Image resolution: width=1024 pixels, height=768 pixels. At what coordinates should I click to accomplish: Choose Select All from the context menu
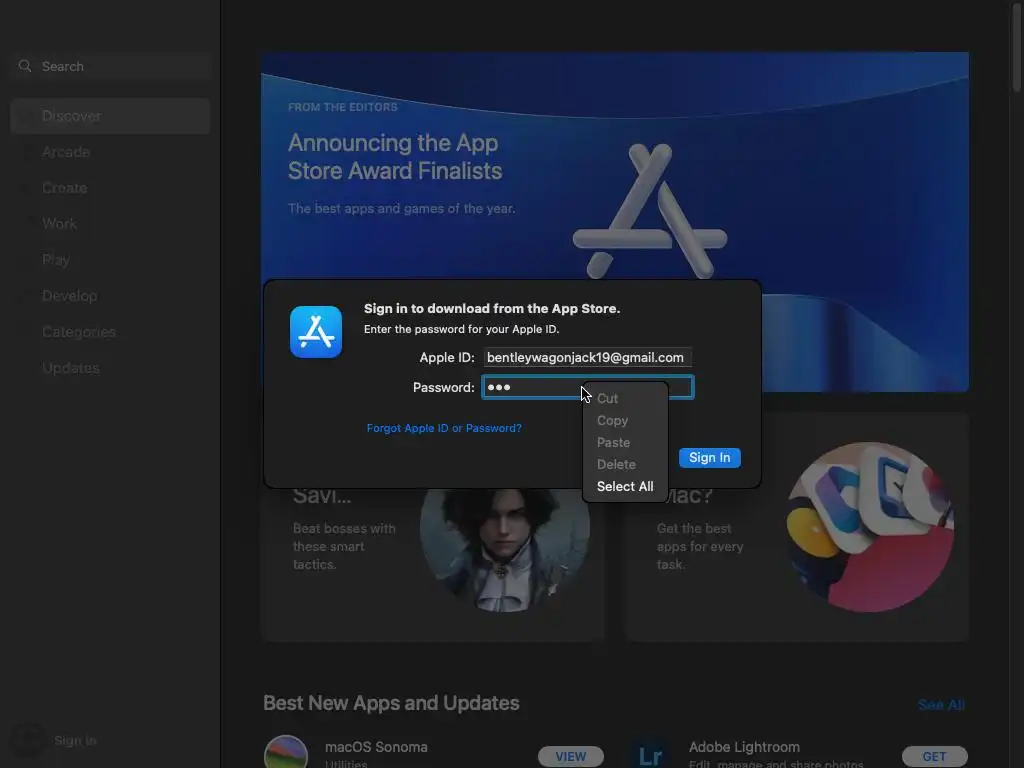[x=625, y=487]
